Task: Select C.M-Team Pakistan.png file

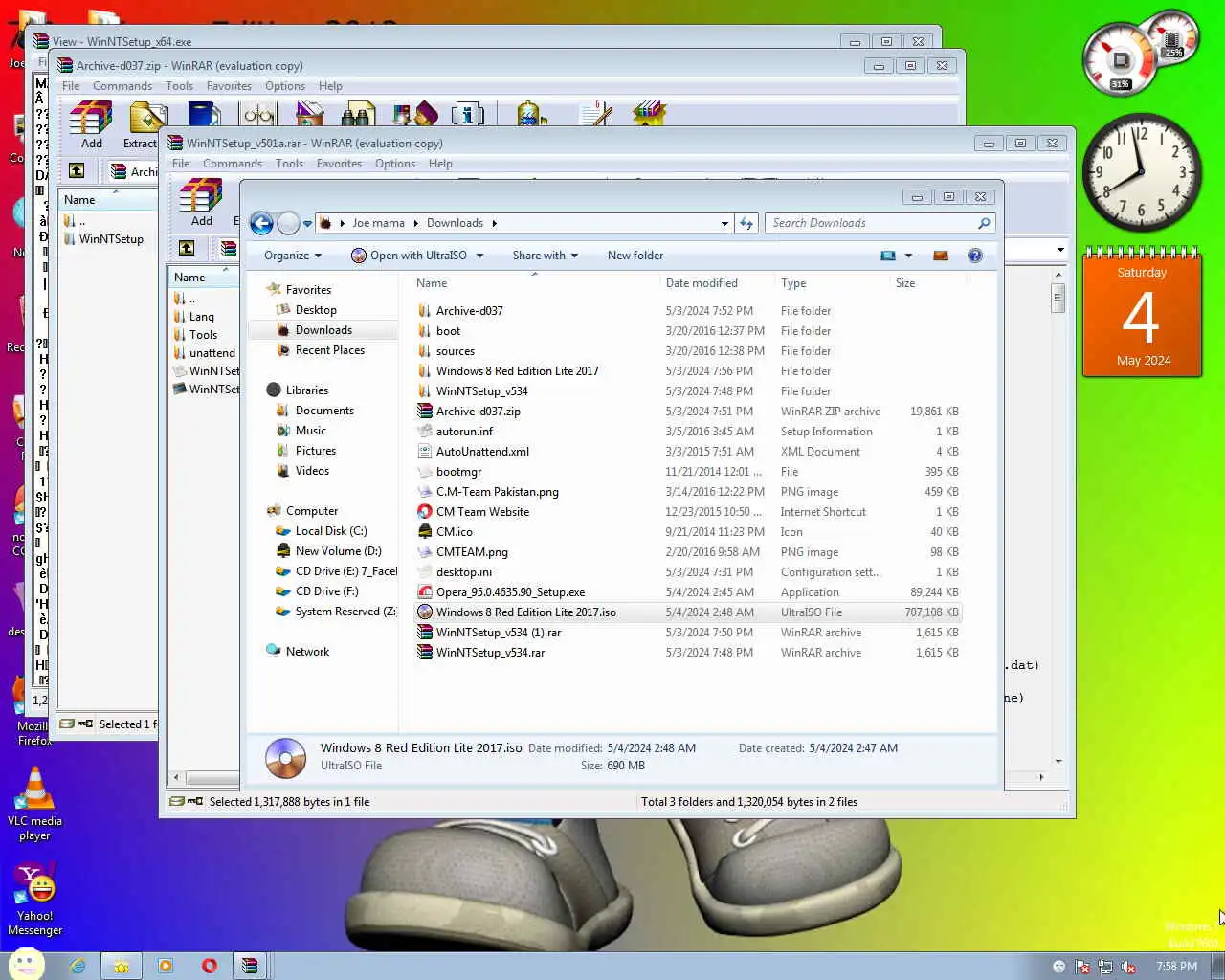Action: (498, 492)
